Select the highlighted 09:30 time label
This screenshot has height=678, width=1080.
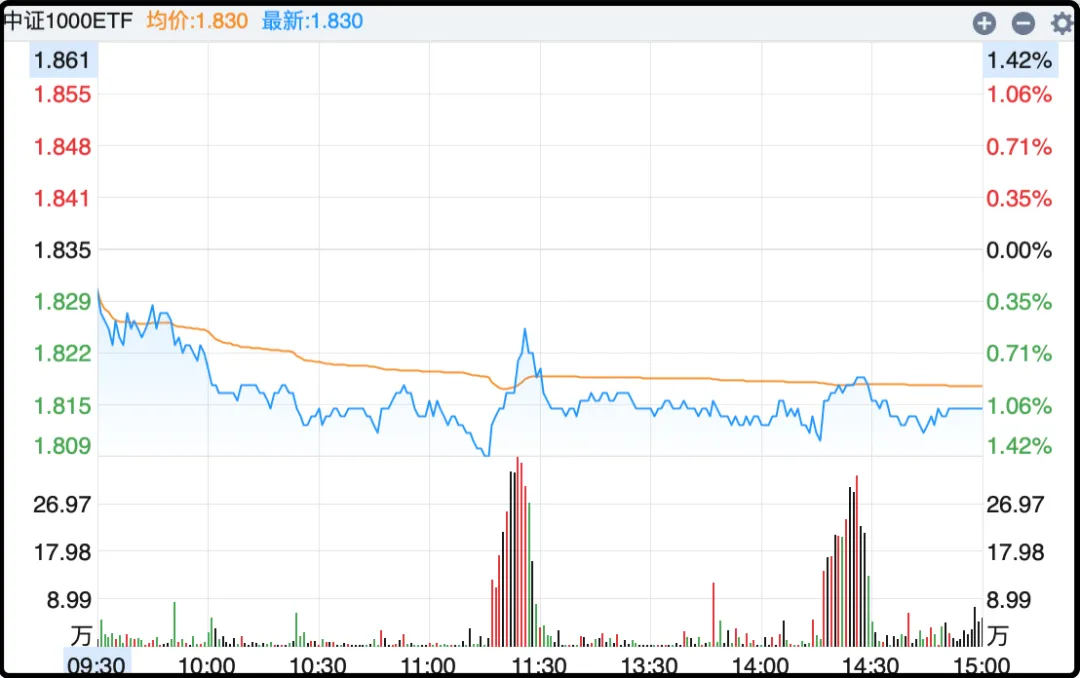click(x=96, y=665)
